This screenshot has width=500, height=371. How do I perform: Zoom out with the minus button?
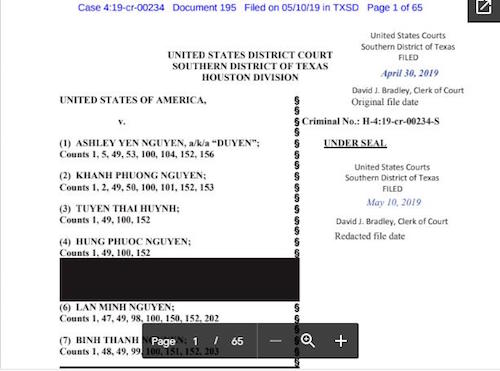276,341
